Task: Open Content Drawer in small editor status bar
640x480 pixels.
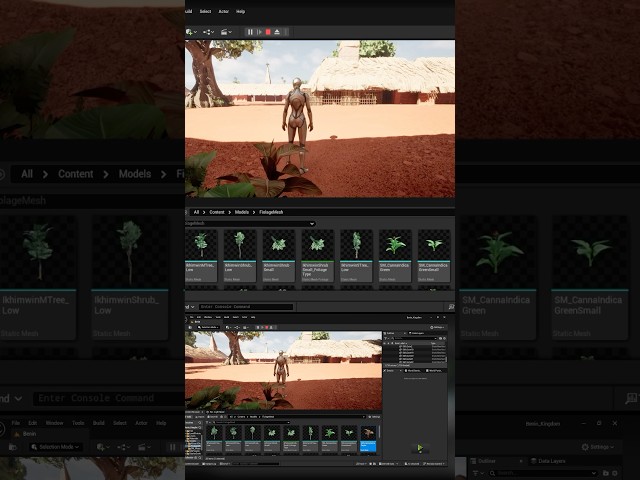Action: click(x=192, y=464)
